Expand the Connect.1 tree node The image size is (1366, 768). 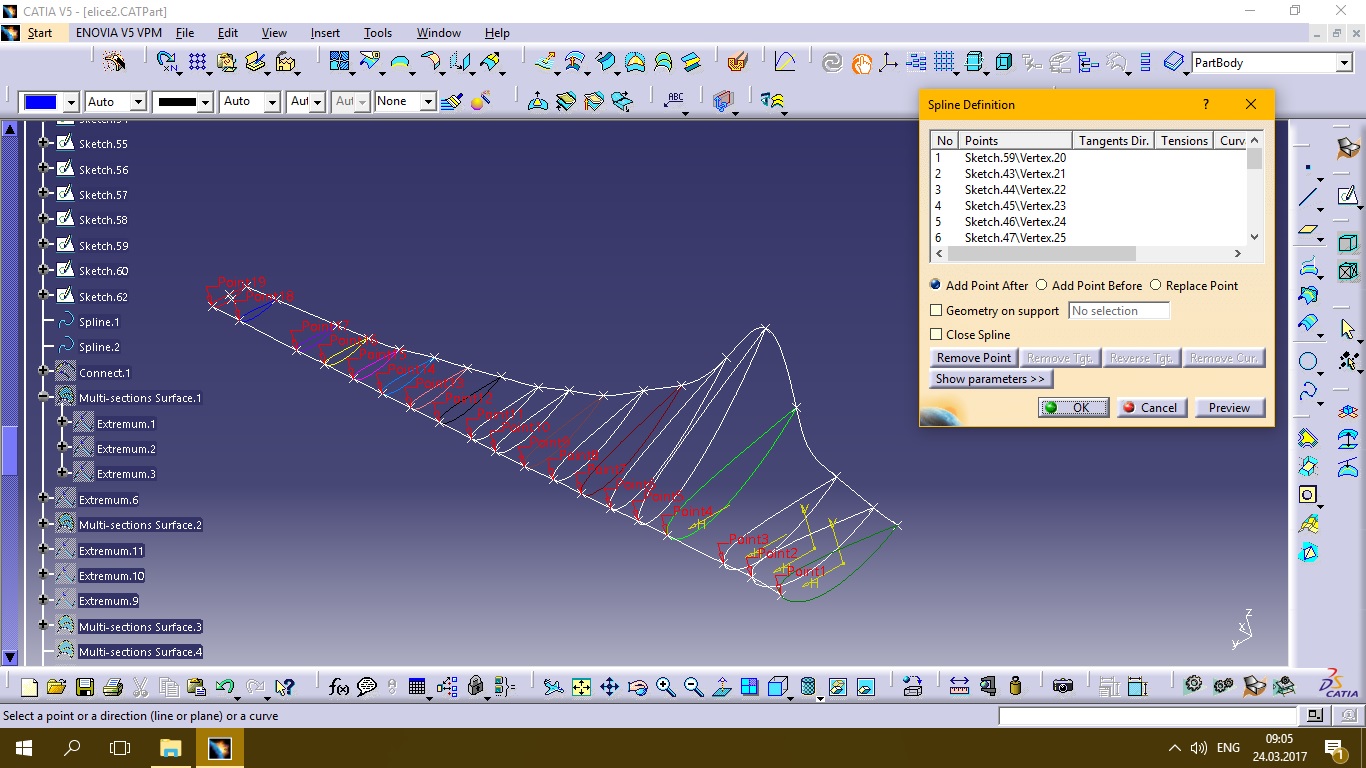coord(44,372)
